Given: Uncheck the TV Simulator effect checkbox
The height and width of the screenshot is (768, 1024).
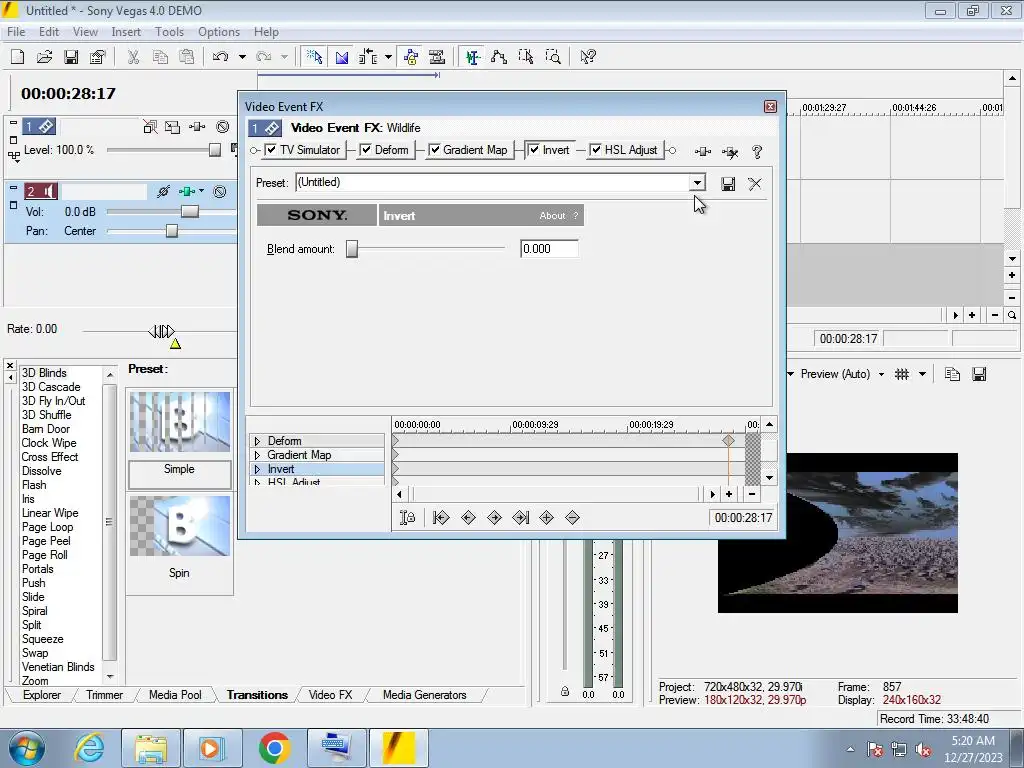Looking at the screenshot, I should tap(271, 150).
